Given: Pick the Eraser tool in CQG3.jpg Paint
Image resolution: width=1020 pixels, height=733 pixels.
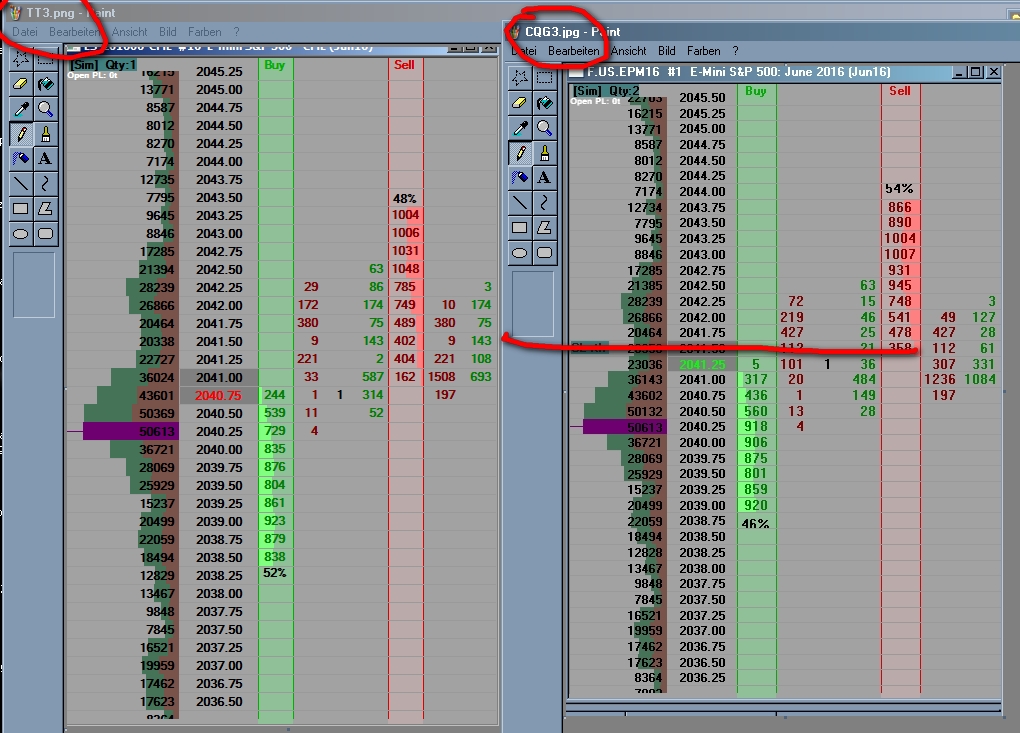Looking at the screenshot, I should pos(520,103).
